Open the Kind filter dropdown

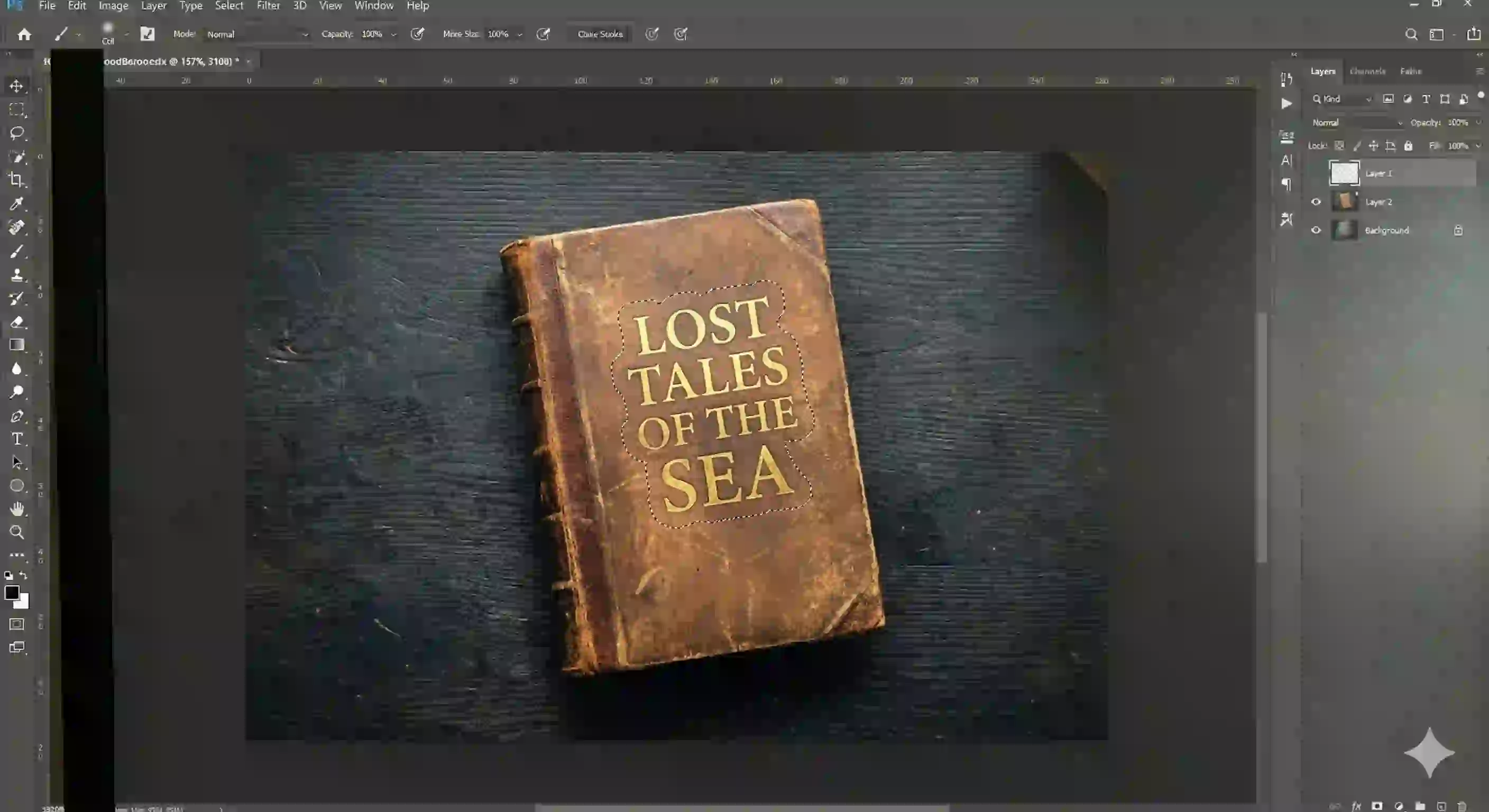click(1341, 99)
